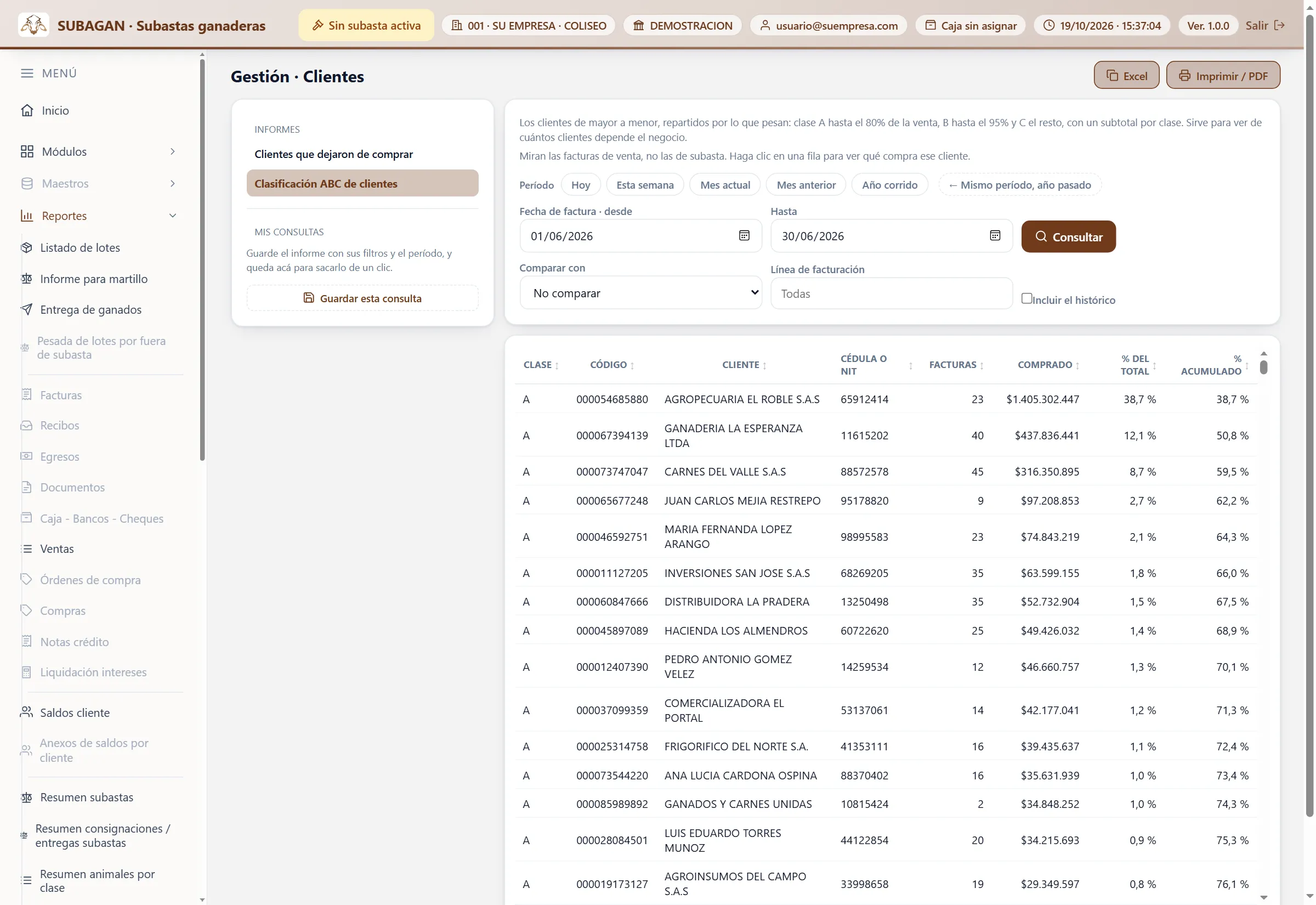
Task: Open the CARNES DEL VALLE S.A.S row
Action: point(886,471)
